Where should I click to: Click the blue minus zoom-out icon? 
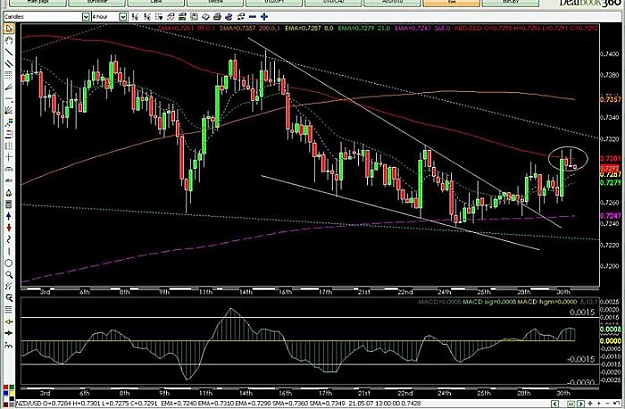[x=252, y=17]
